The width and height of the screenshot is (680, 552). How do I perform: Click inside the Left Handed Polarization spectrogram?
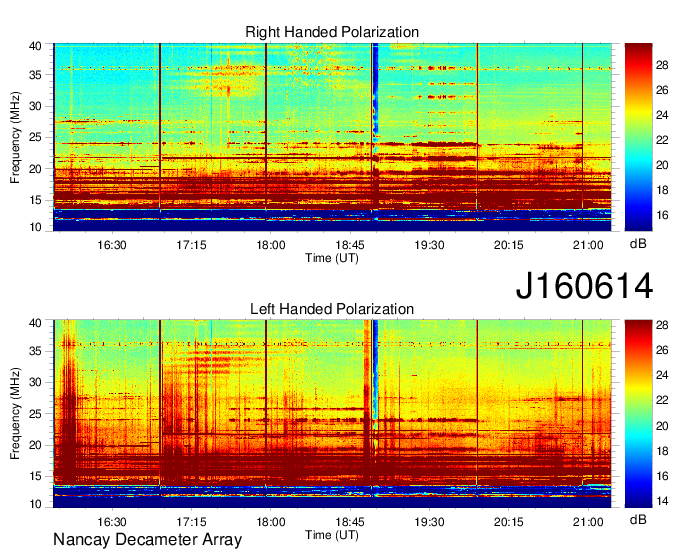click(332, 414)
